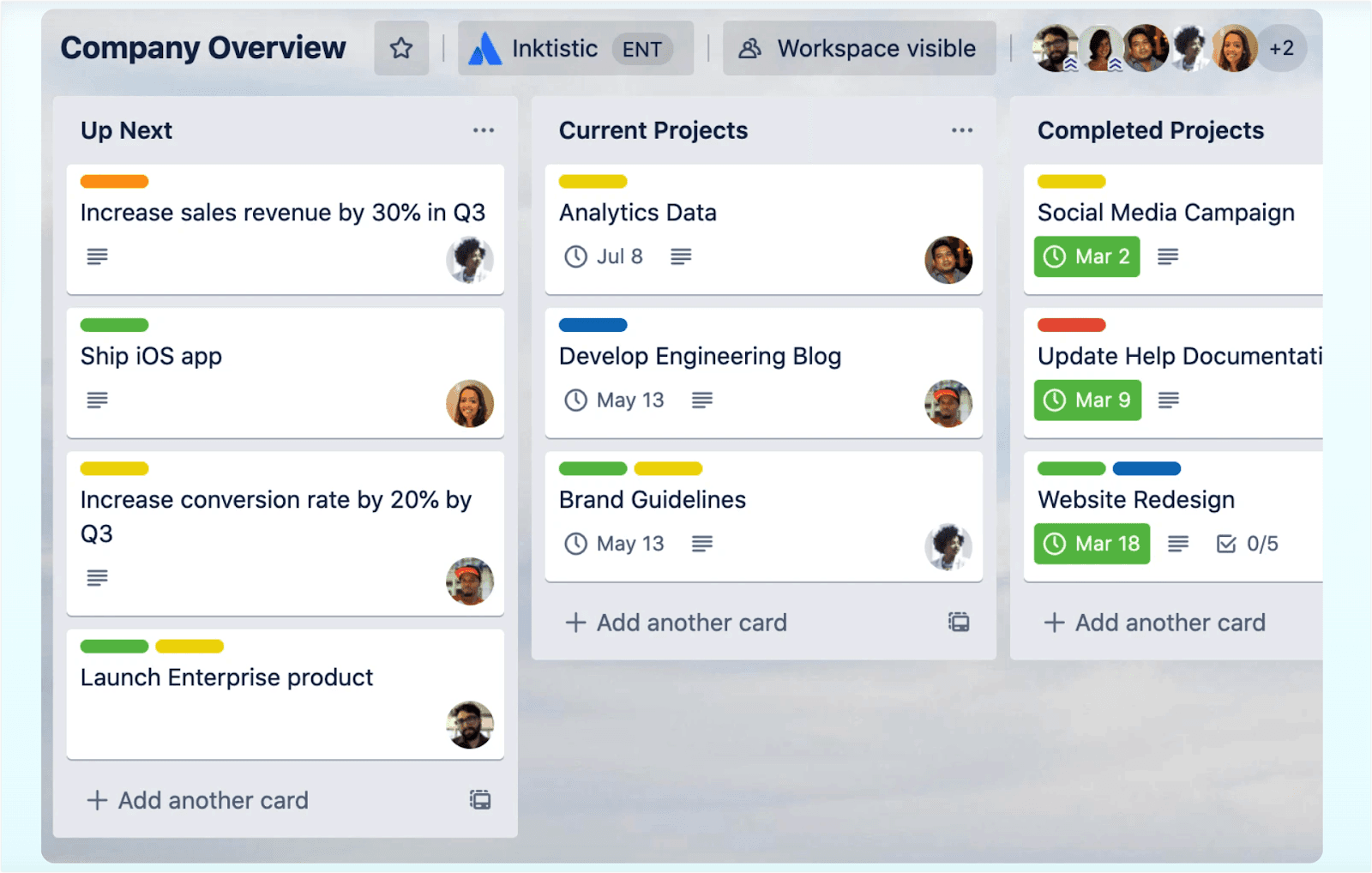Click description icon on Update Help Documentation card
This screenshot has width=1372, height=873.
1169,400
